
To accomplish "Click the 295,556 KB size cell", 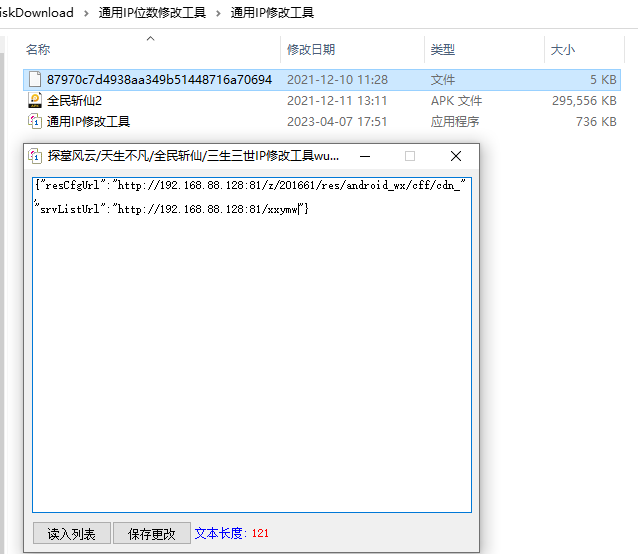I will (x=584, y=100).
